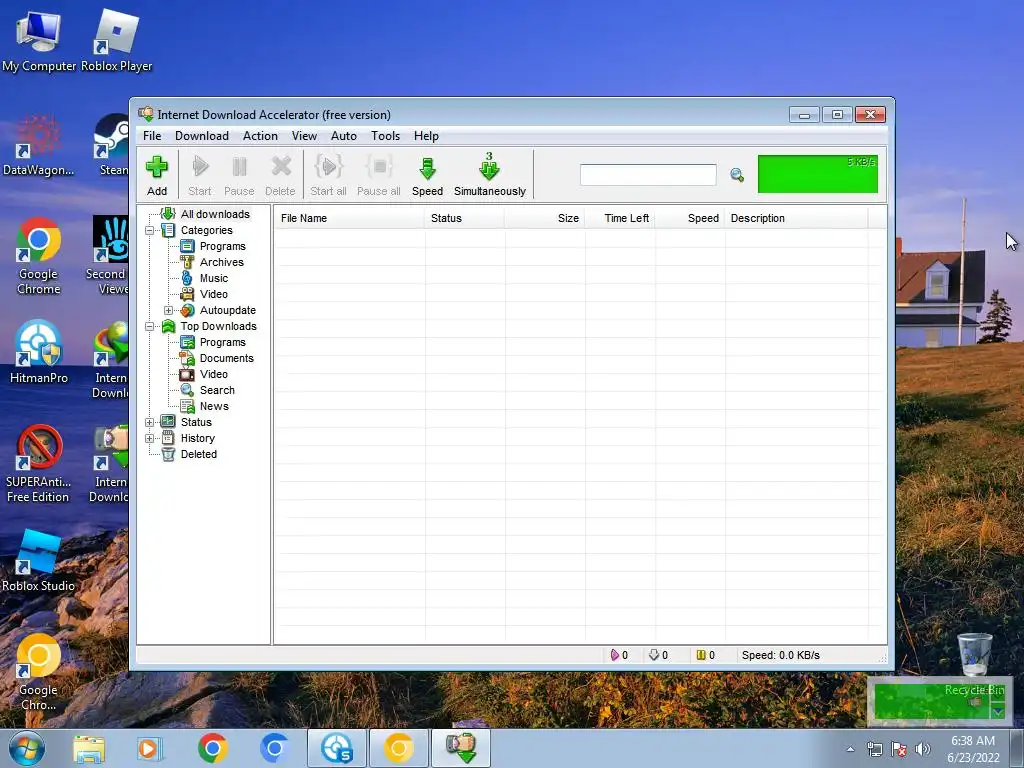Select the Archives category
The image size is (1024, 768).
[221, 262]
